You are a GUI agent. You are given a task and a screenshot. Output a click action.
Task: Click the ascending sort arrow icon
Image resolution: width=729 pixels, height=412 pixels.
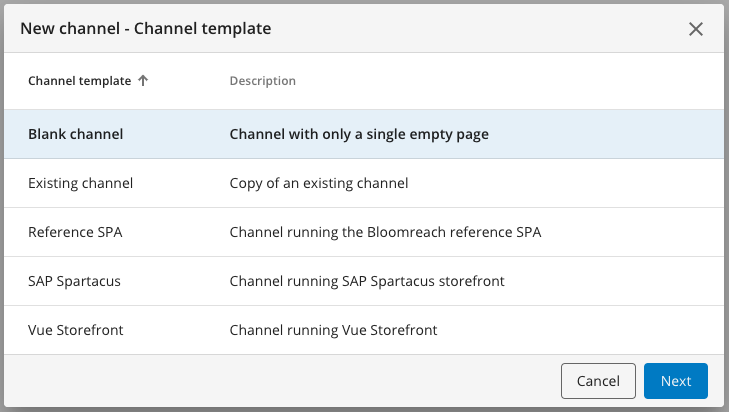143,81
